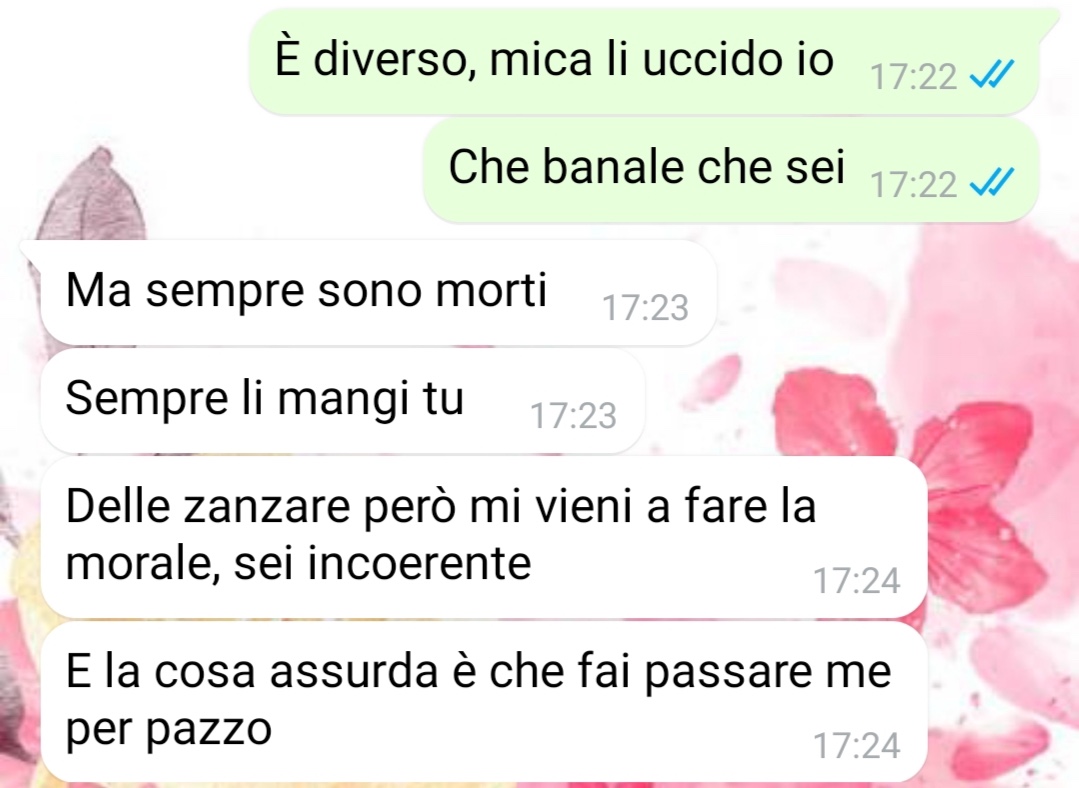Tap the "Che banale che sei" message text

coord(646,167)
